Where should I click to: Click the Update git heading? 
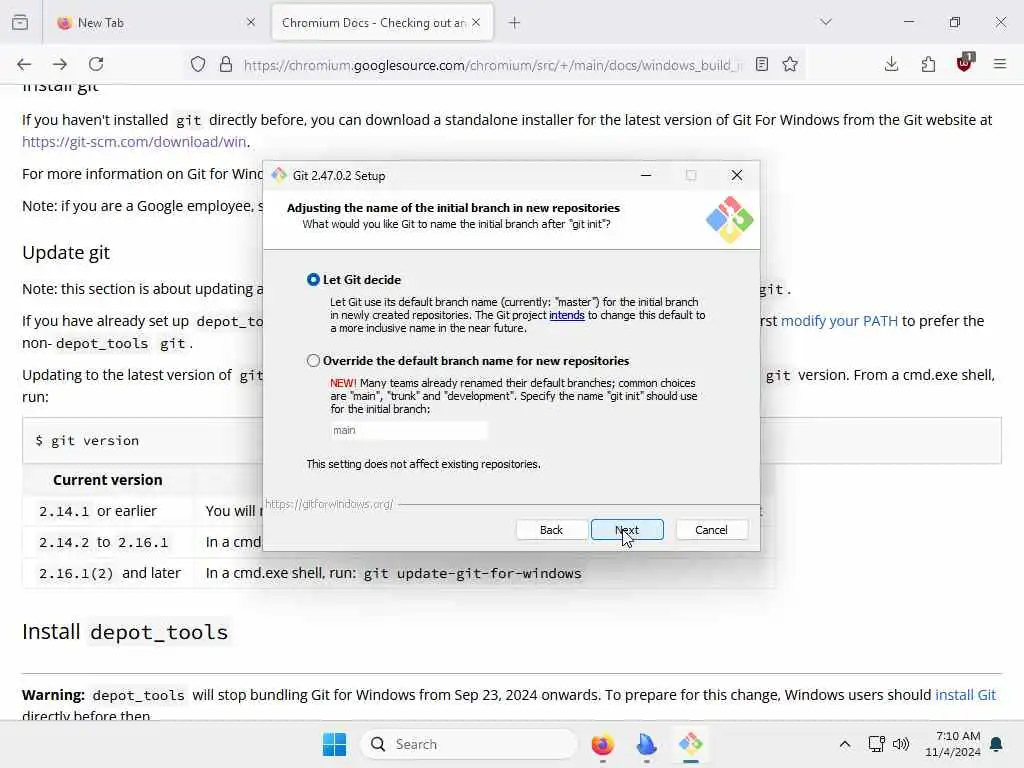click(x=66, y=253)
